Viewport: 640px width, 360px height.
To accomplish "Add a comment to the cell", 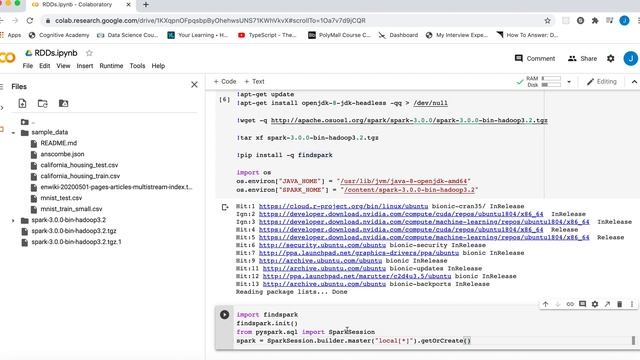I will pyautogui.click(x=582, y=304).
